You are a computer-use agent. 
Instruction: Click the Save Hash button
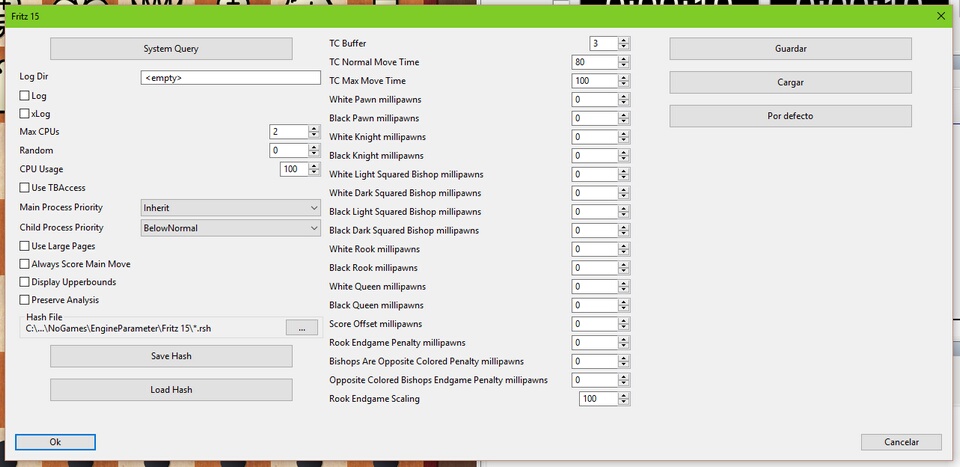click(x=171, y=356)
